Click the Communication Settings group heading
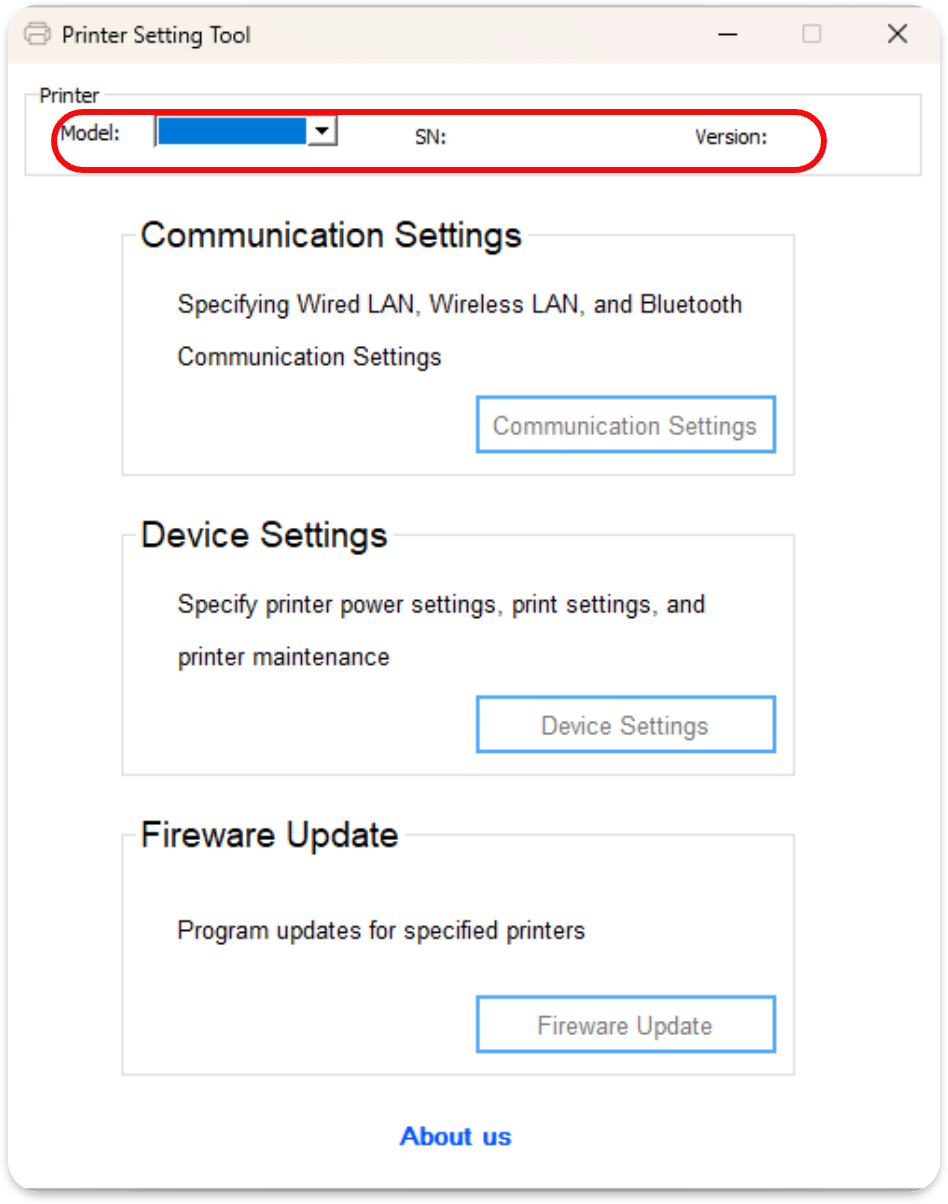This screenshot has height=1204, width=948. pyautogui.click(x=331, y=235)
